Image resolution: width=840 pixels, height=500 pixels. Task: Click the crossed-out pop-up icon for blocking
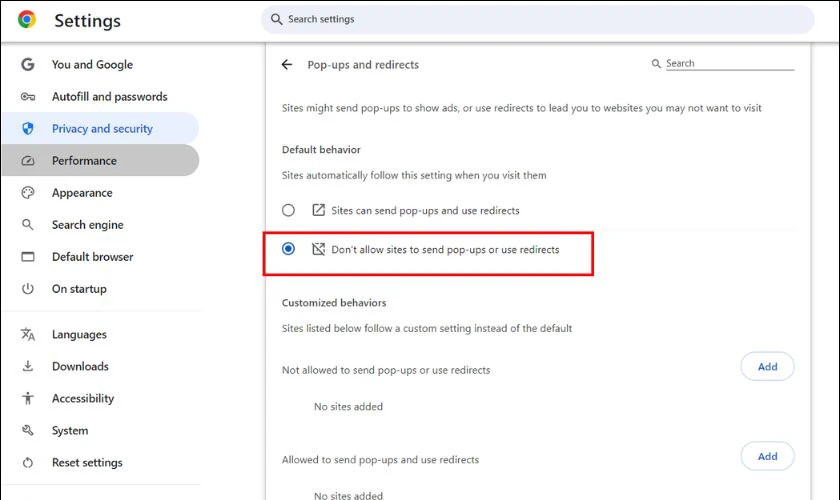(x=318, y=249)
